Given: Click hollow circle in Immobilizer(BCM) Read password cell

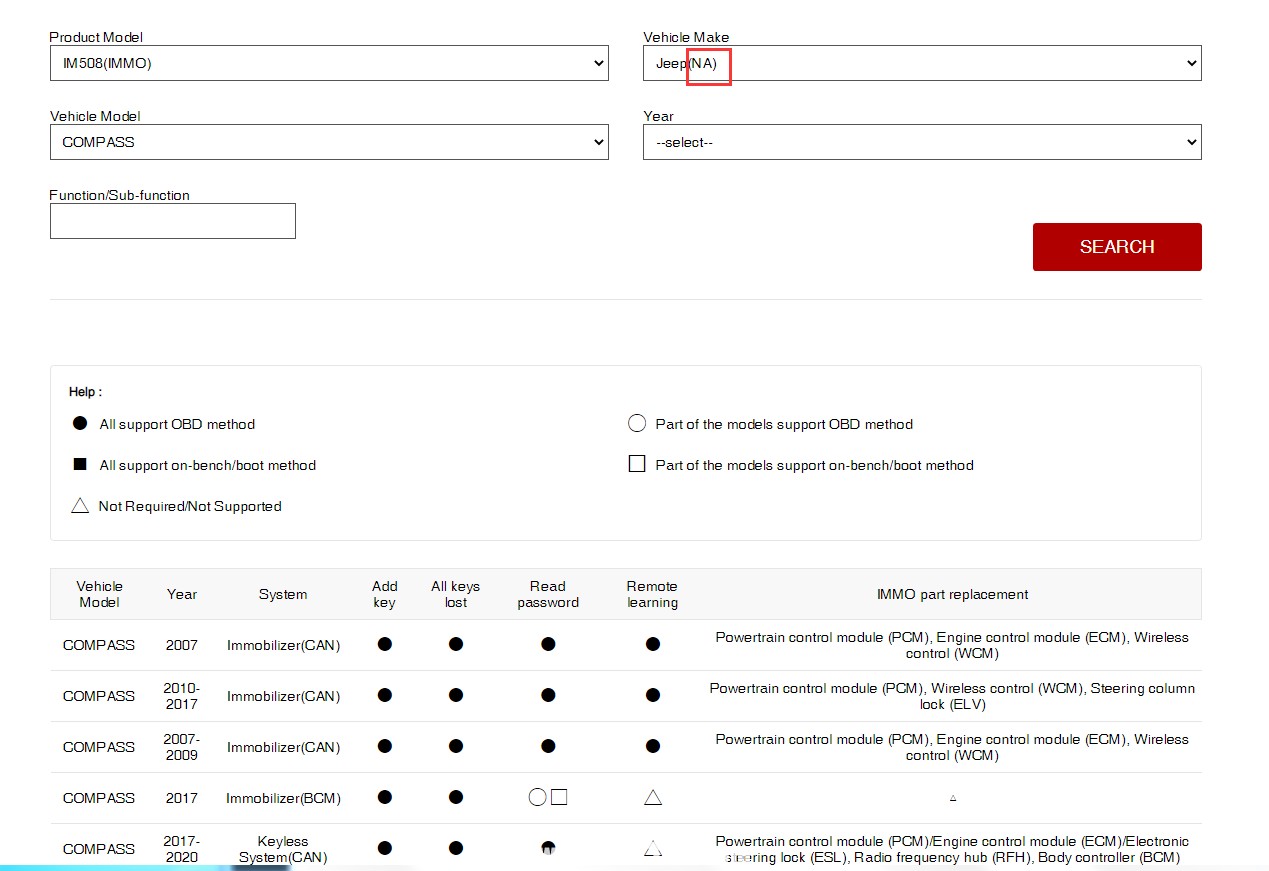Looking at the screenshot, I should tap(537, 797).
